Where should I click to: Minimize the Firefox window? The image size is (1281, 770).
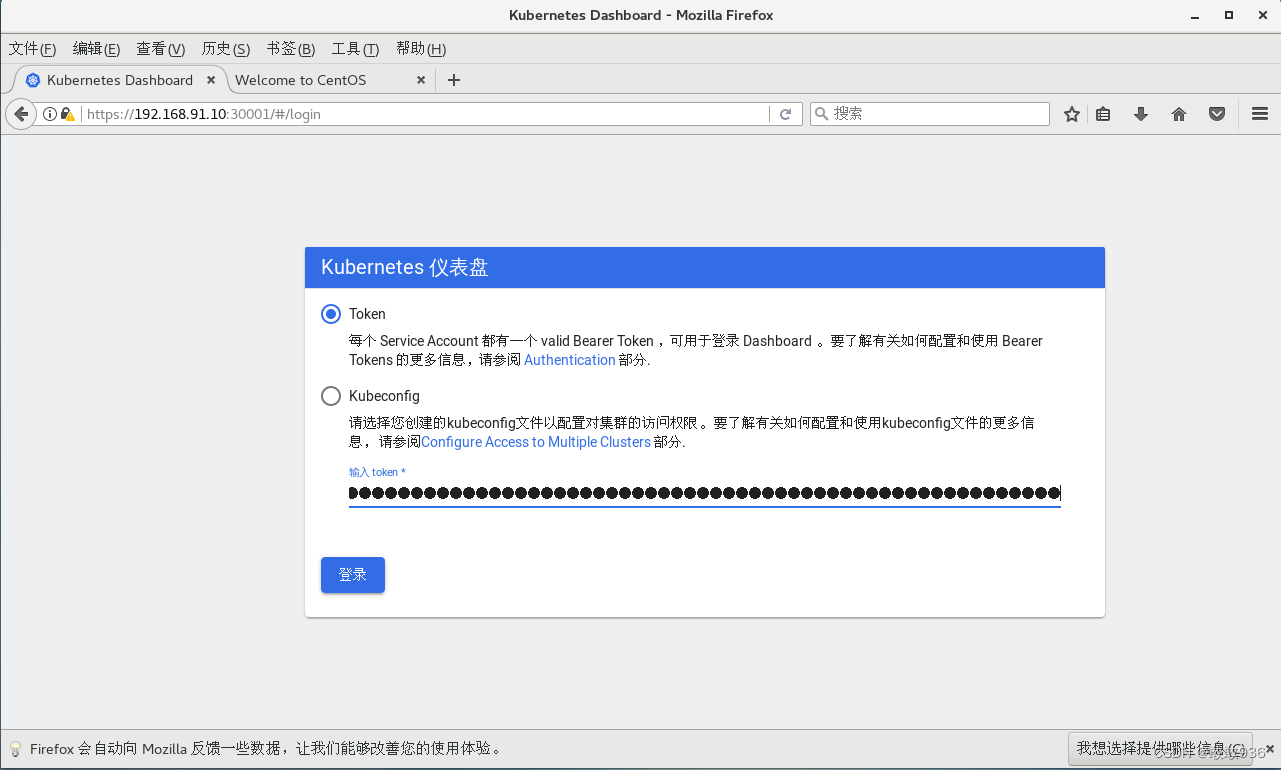pyautogui.click(x=1195, y=15)
